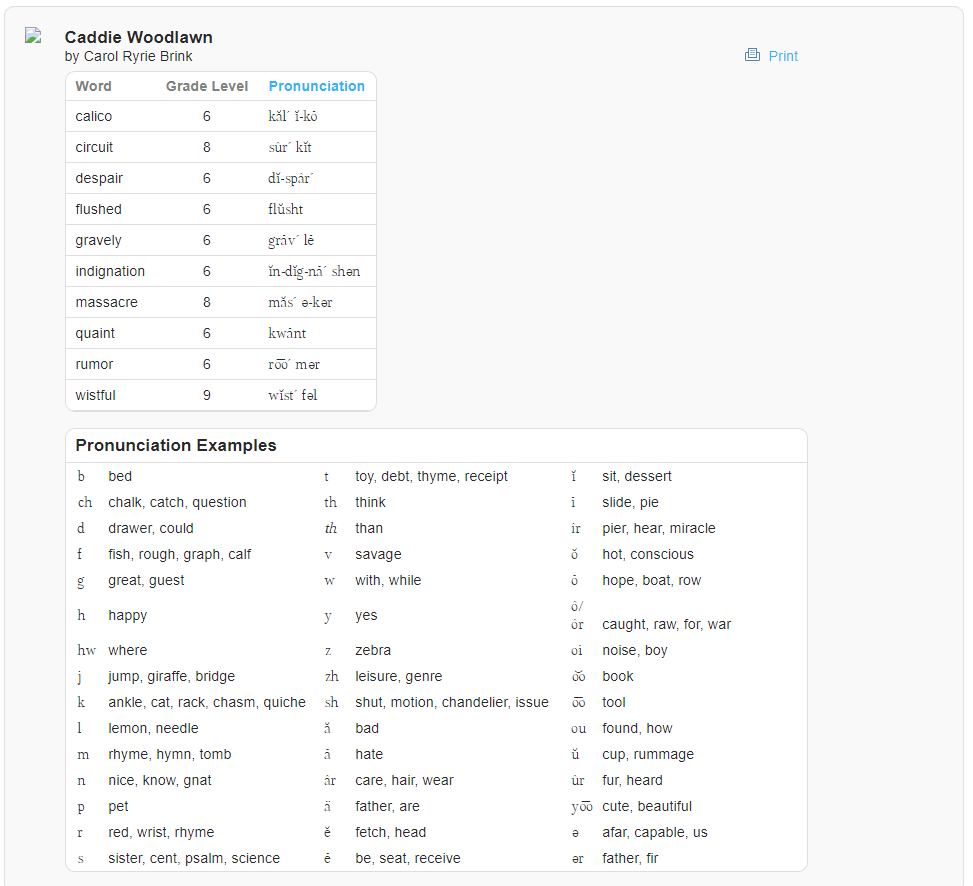Click the word flushed in the list
Image resolution: width=973 pixels, height=886 pixels.
(98, 209)
